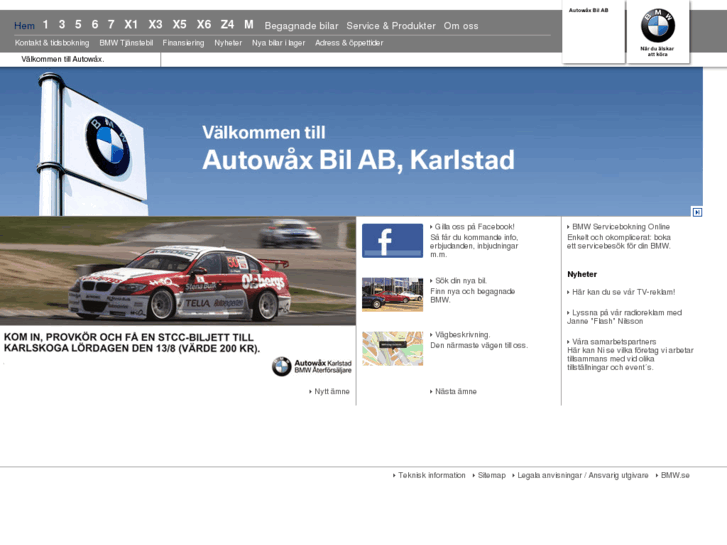The width and height of the screenshot is (727, 545).
Task: Open the Nyheter submenu link
Action: pos(228,43)
